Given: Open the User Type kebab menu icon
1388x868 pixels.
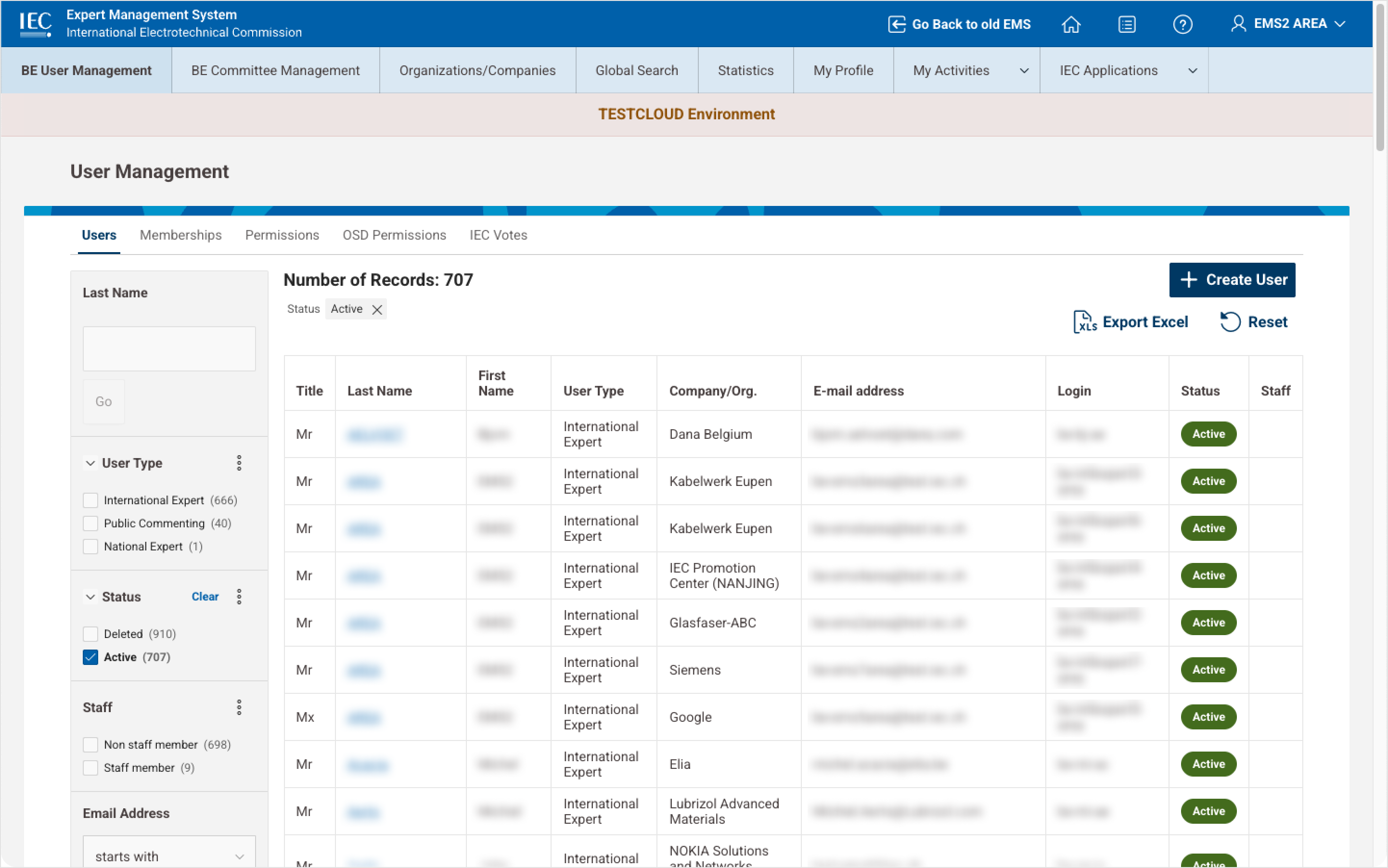Looking at the screenshot, I should point(240,463).
